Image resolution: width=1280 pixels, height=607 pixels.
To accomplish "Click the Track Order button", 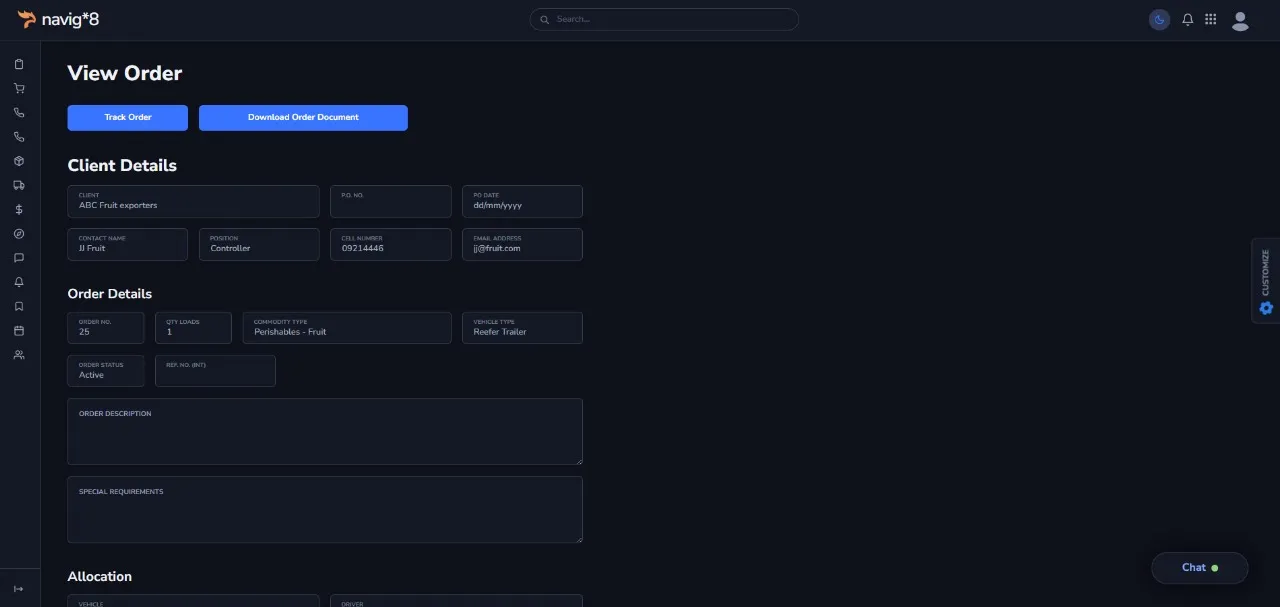I will point(128,118).
